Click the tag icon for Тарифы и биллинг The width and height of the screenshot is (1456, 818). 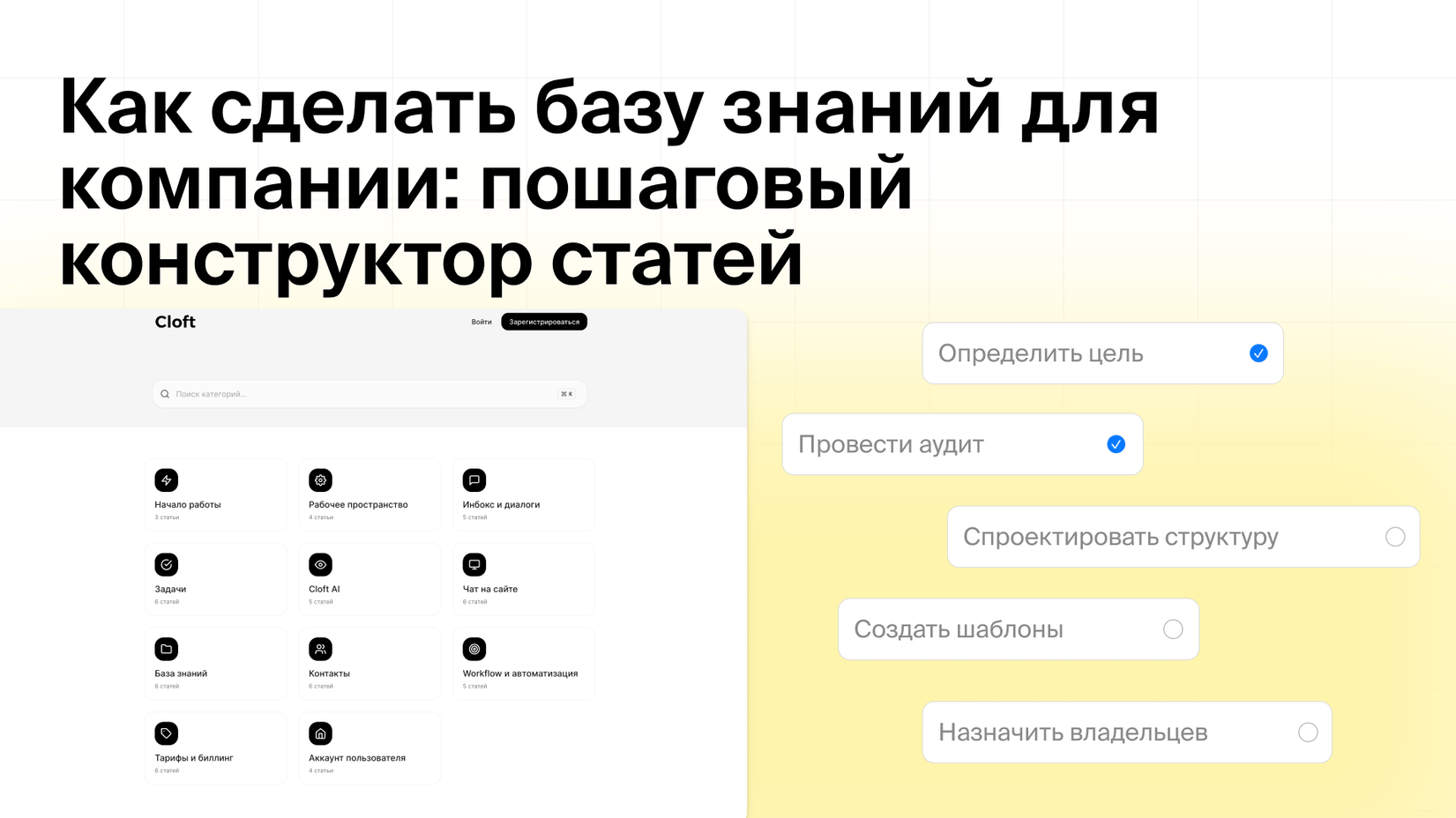tap(167, 733)
